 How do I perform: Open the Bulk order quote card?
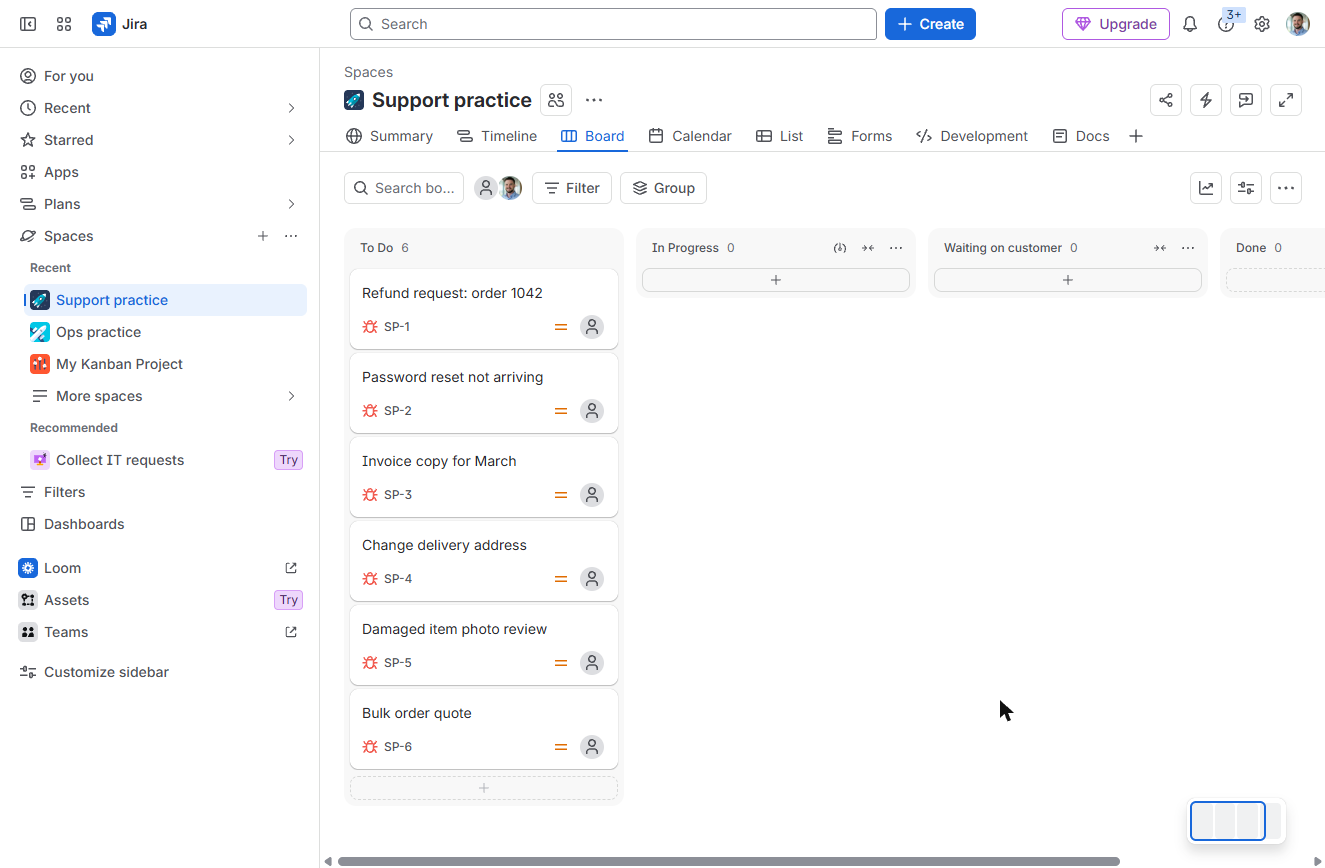(484, 729)
